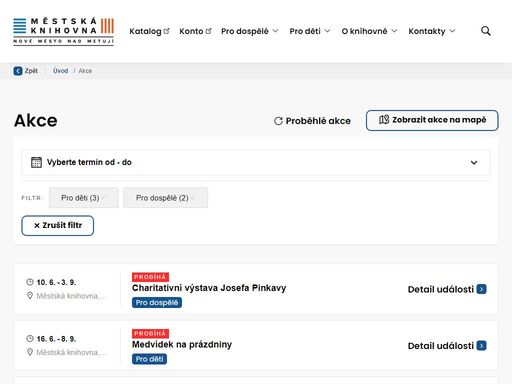Click the Zpět back arrow icon

pos(18,71)
